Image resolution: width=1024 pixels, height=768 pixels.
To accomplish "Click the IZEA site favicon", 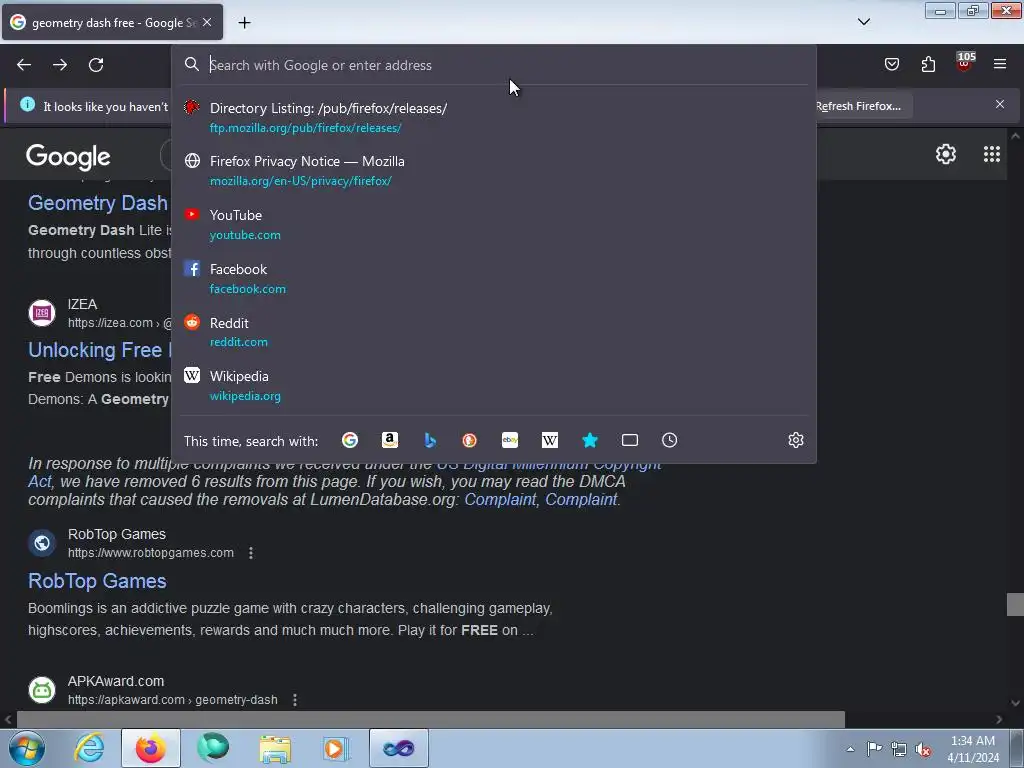I will coord(42,313).
